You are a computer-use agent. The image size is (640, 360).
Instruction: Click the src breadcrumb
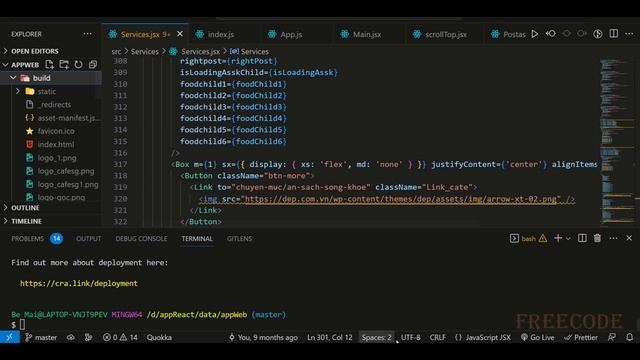coord(116,51)
